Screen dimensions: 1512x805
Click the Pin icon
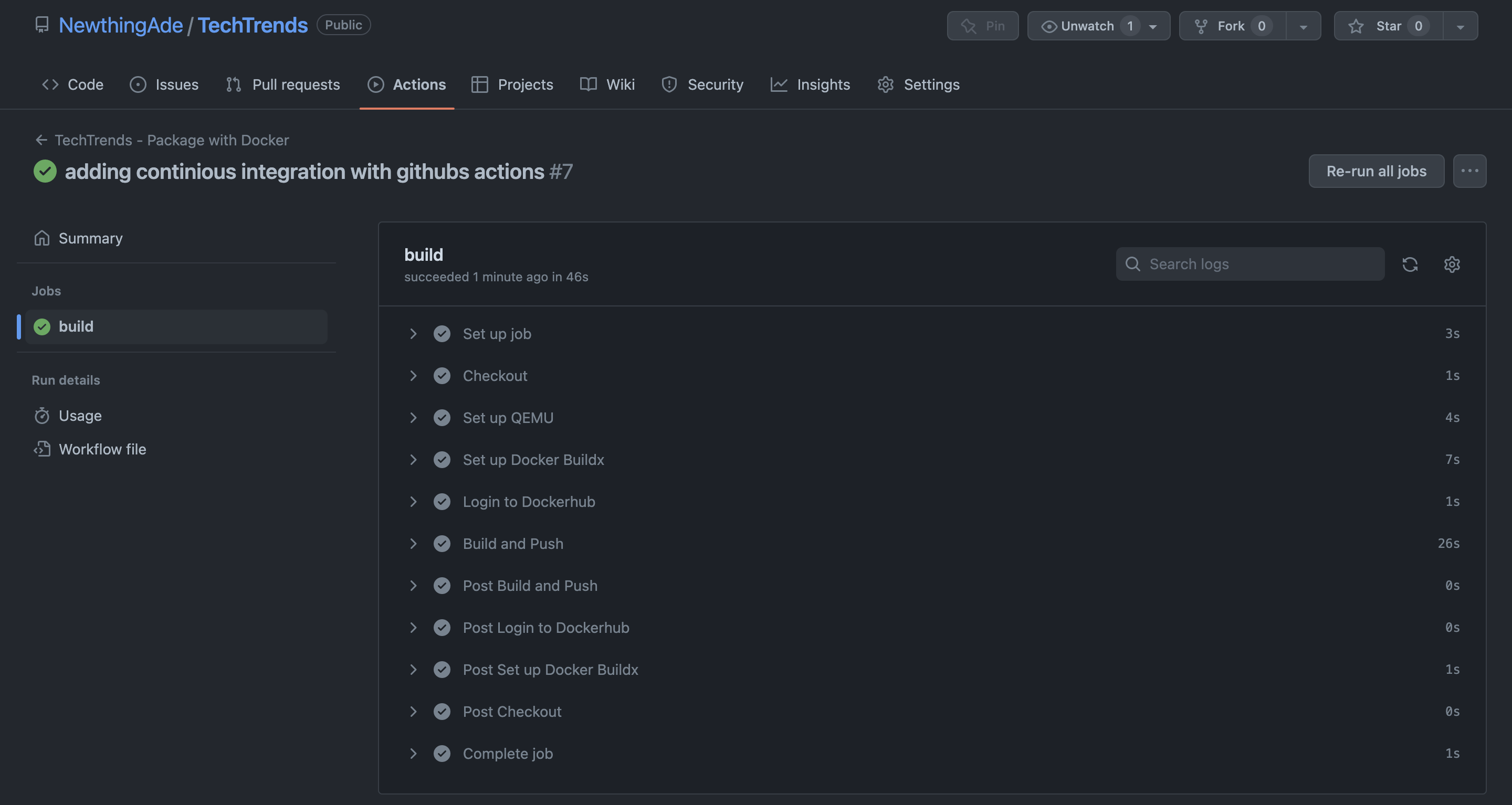tap(970, 25)
